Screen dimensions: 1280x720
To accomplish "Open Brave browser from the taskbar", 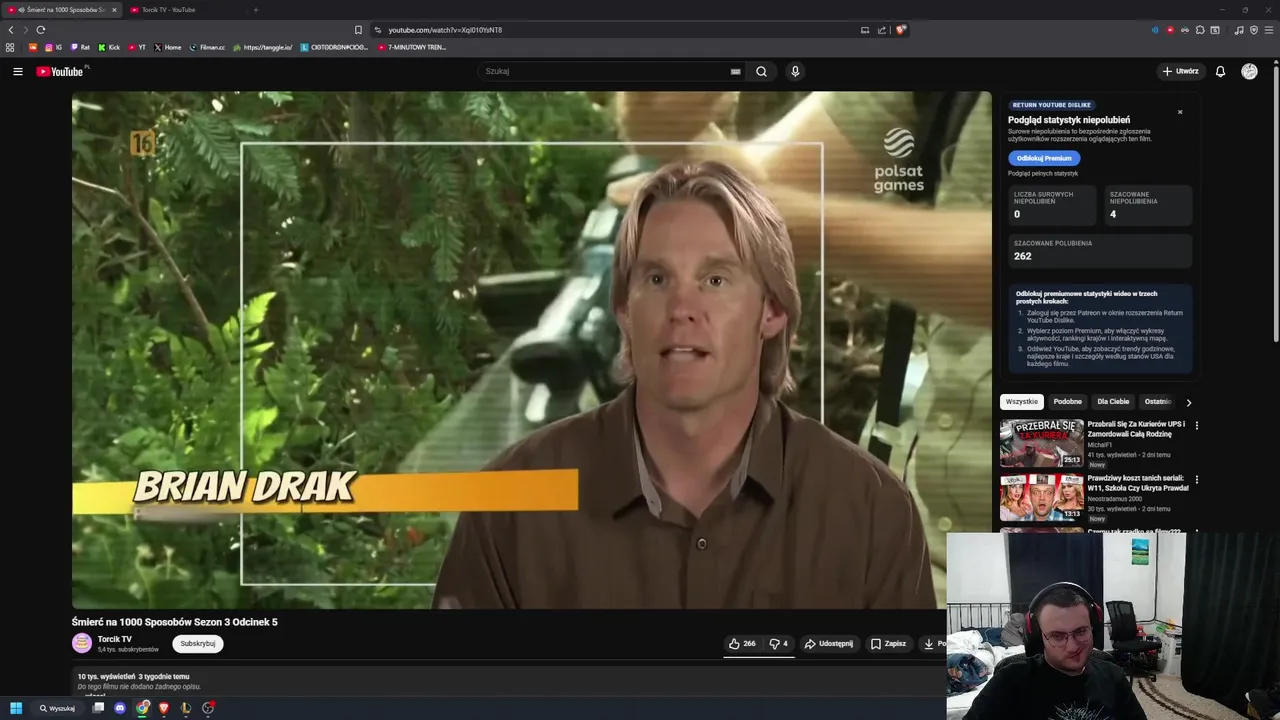I will [x=164, y=708].
